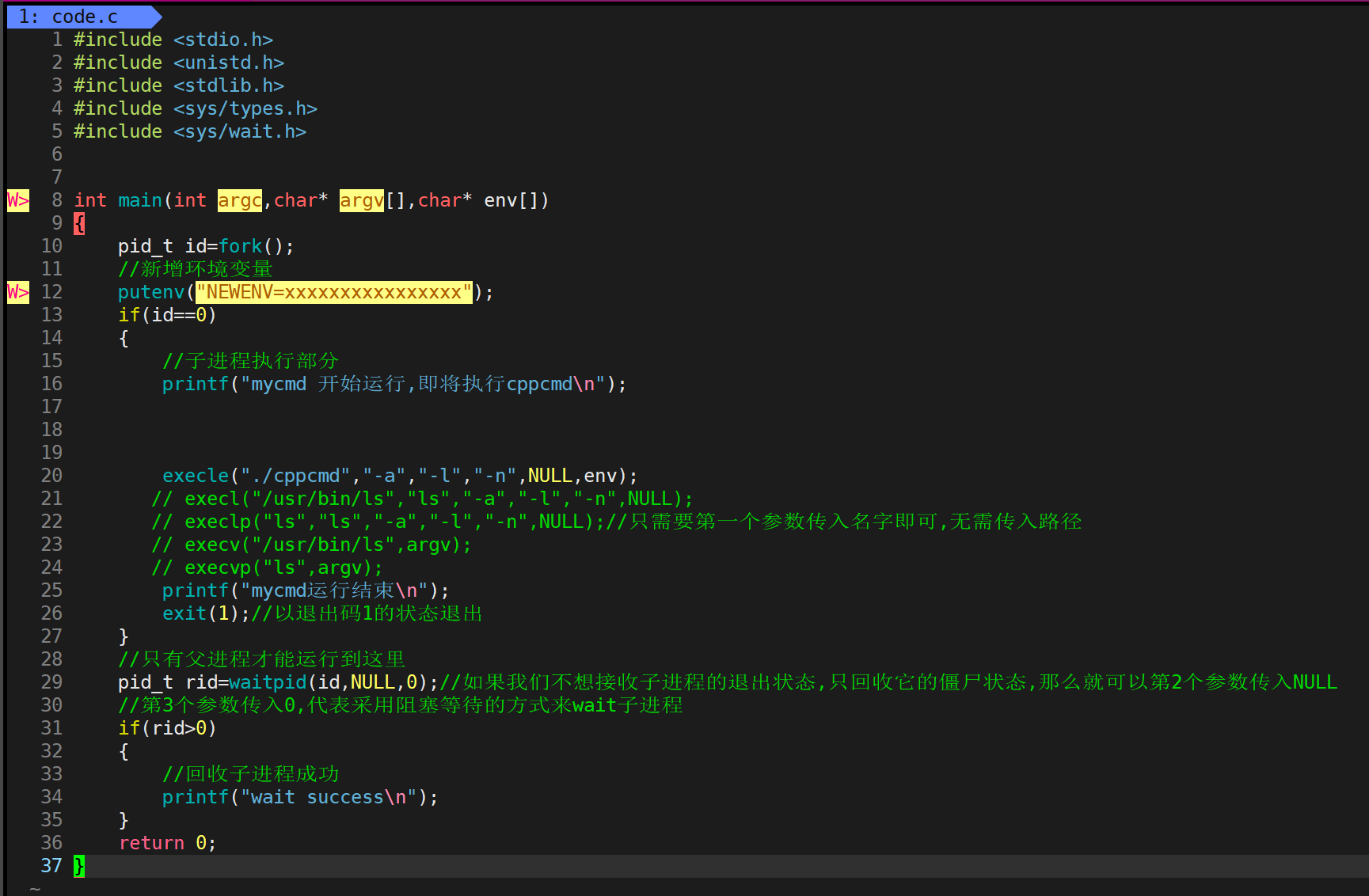Place cursor on #include <sys/wait.h>

(190, 131)
